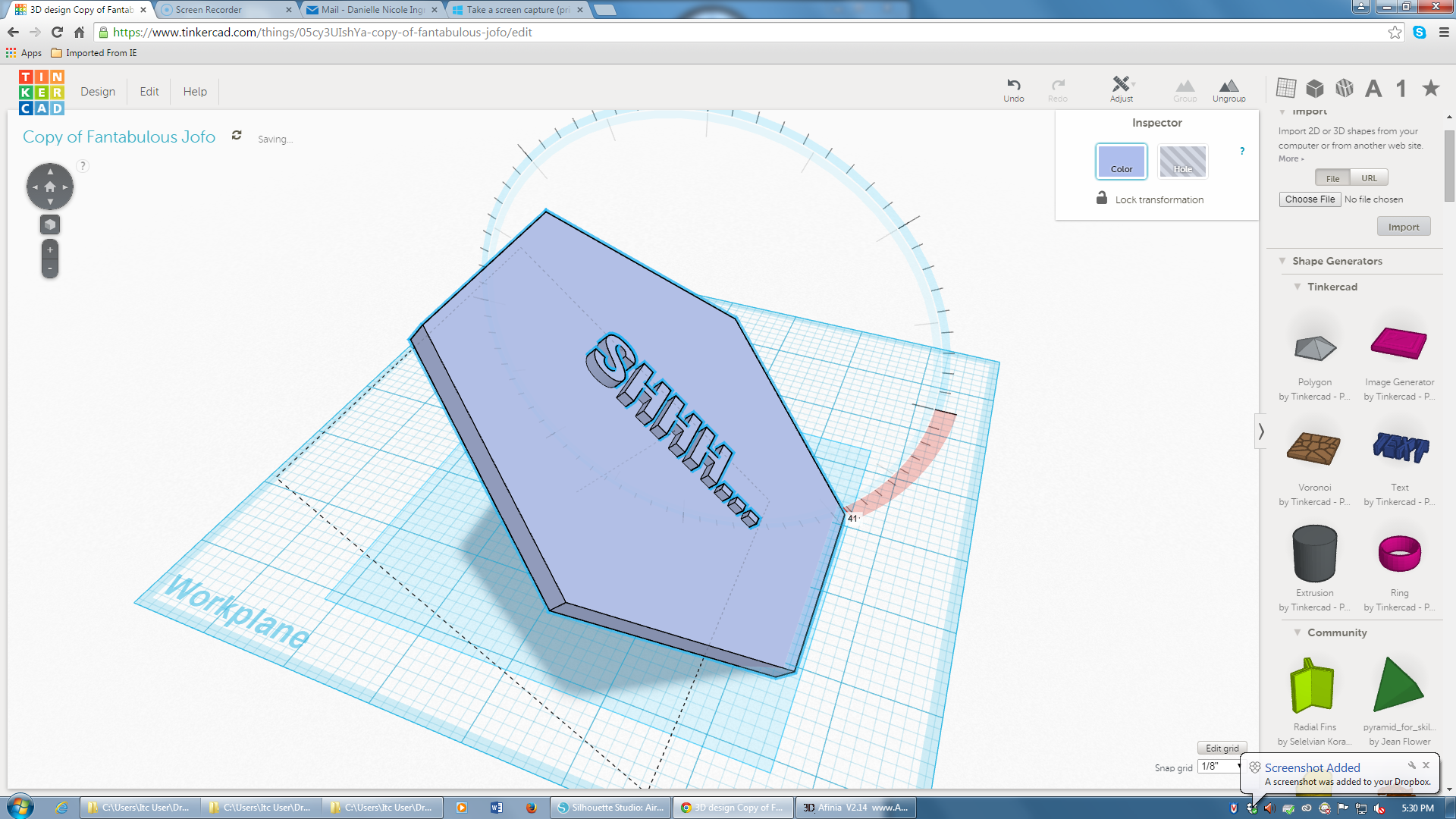The height and width of the screenshot is (819, 1456).
Task: Open the Snap grid dropdown
Action: coord(1219,767)
